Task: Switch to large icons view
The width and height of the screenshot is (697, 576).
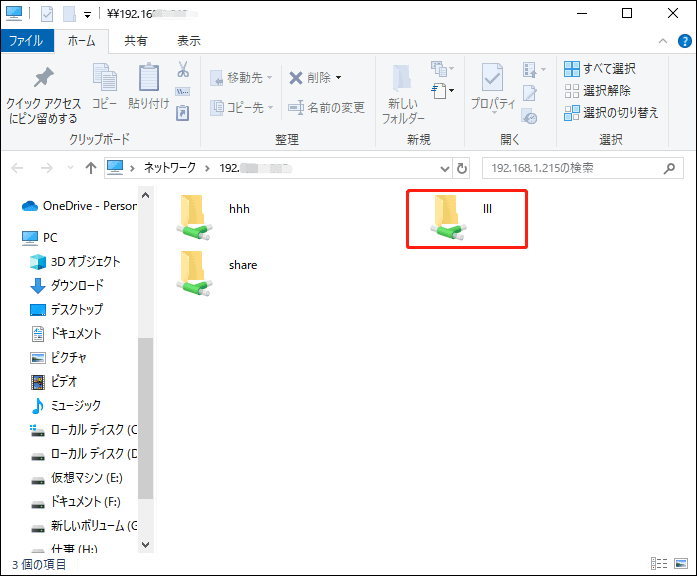Action: click(681, 564)
